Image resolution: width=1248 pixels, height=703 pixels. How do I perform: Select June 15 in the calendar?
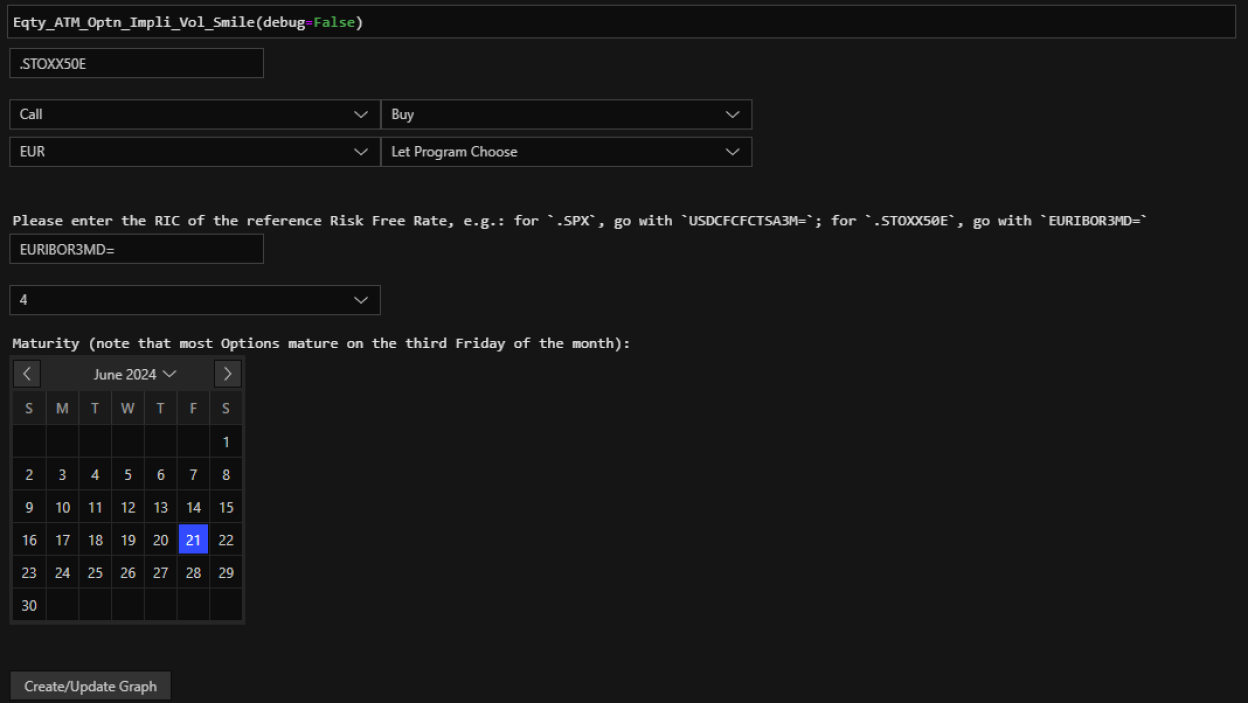point(226,508)
